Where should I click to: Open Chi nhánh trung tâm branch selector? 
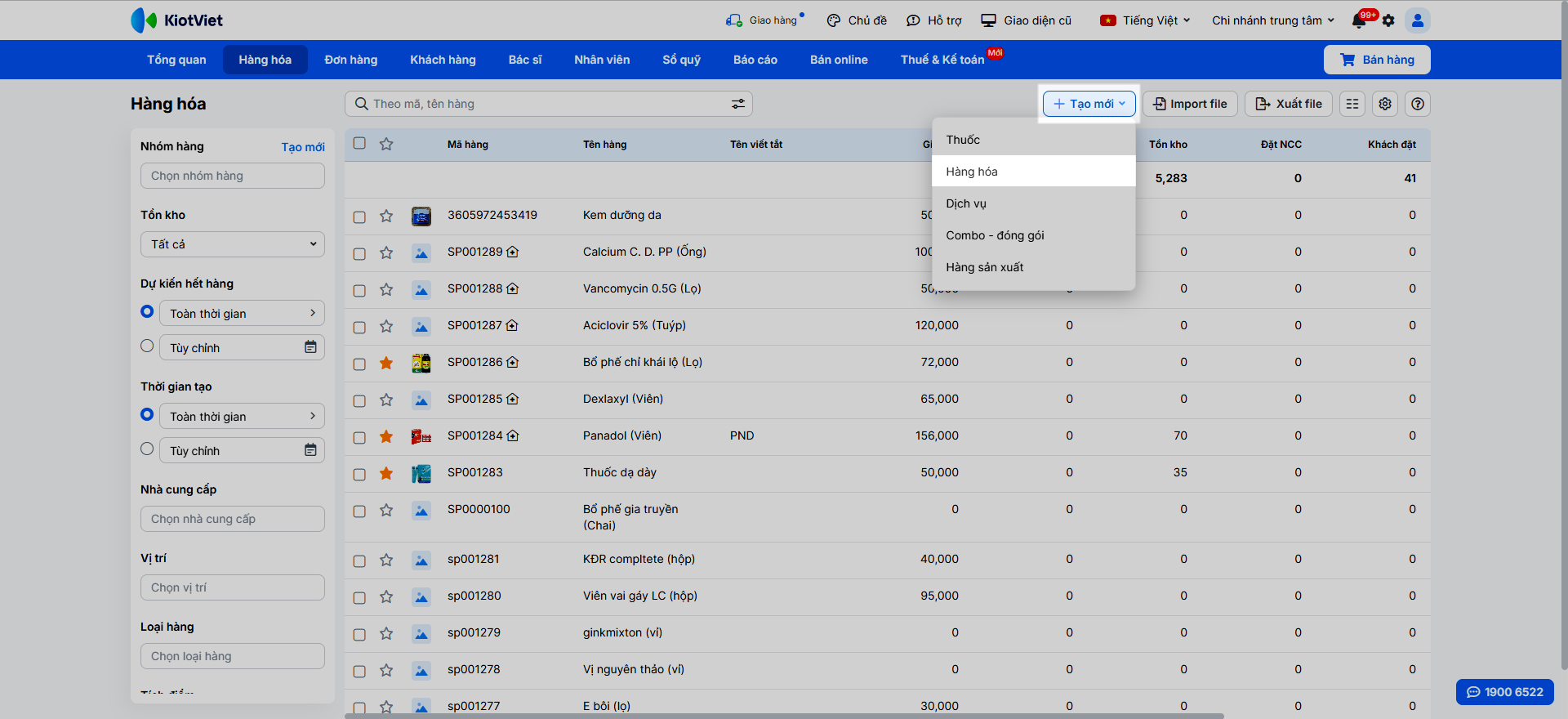[x=1272, y=20]
